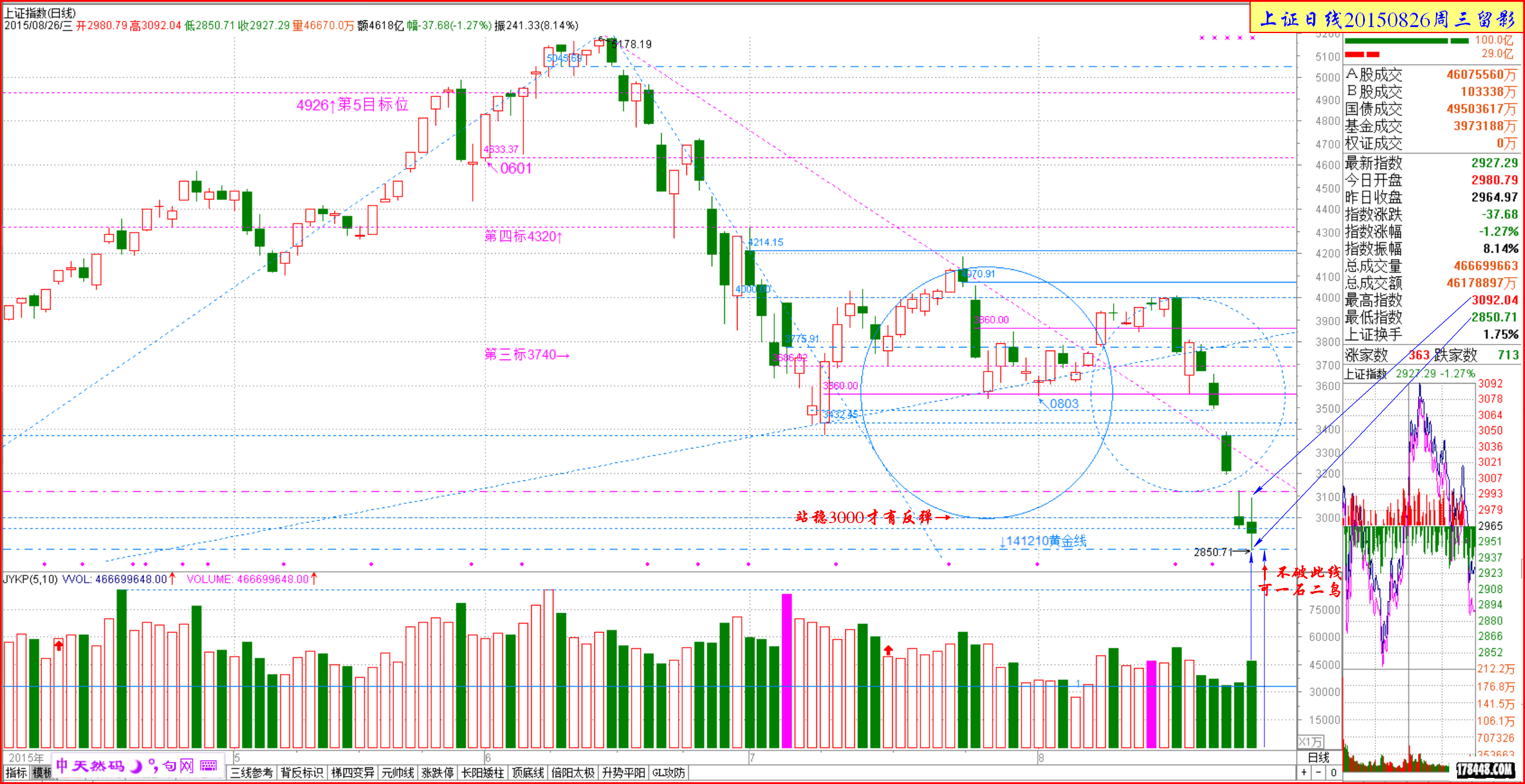
Task: Click the 昨日收盘 value 2964.97
Action: 1494,197
